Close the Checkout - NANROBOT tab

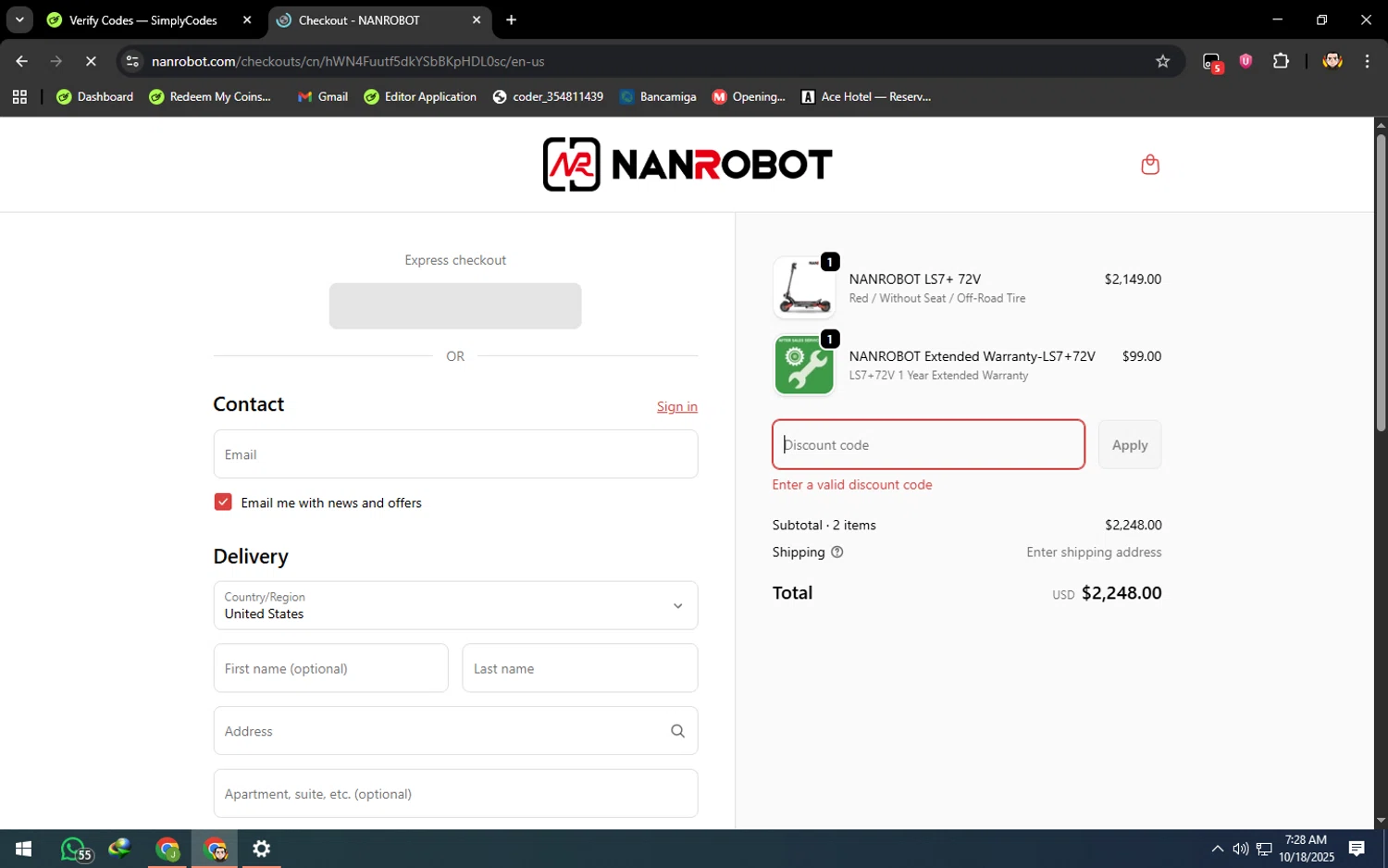[477, 19]
